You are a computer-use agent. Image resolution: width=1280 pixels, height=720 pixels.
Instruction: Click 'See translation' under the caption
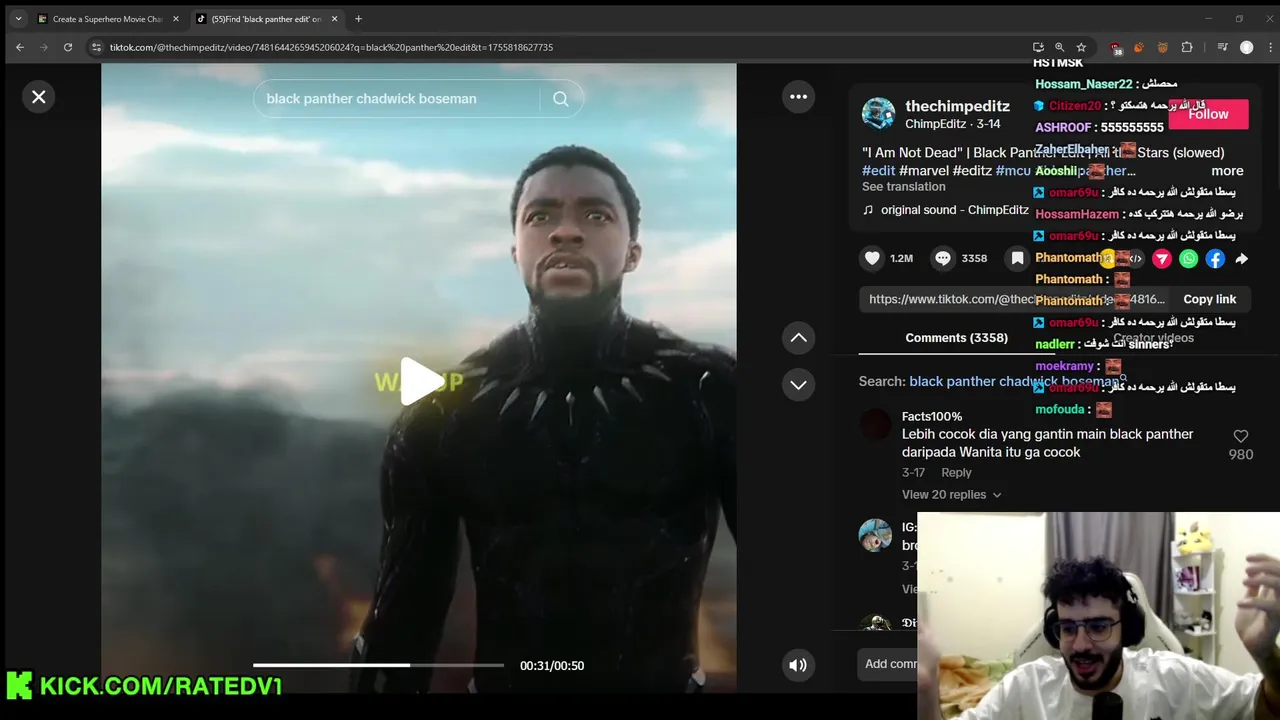click(x=903, y=187)
